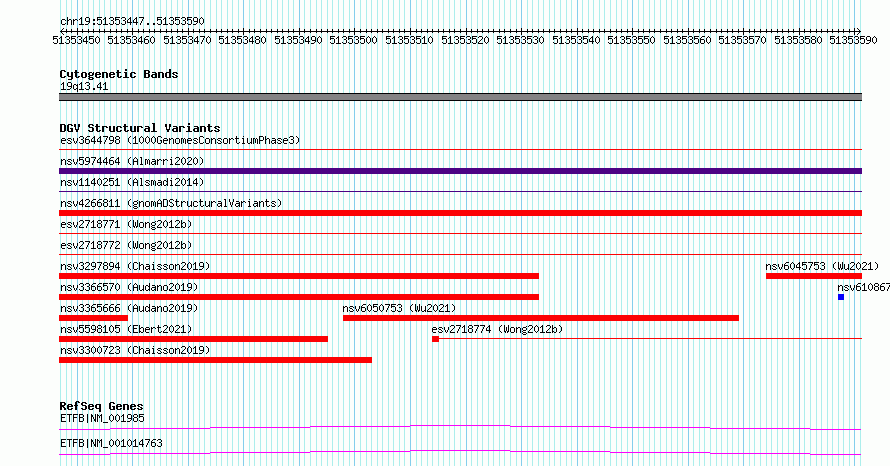Select ruler position 51353540
The image size is (890, 466).
pyautogui.click(x=576, y=40)
